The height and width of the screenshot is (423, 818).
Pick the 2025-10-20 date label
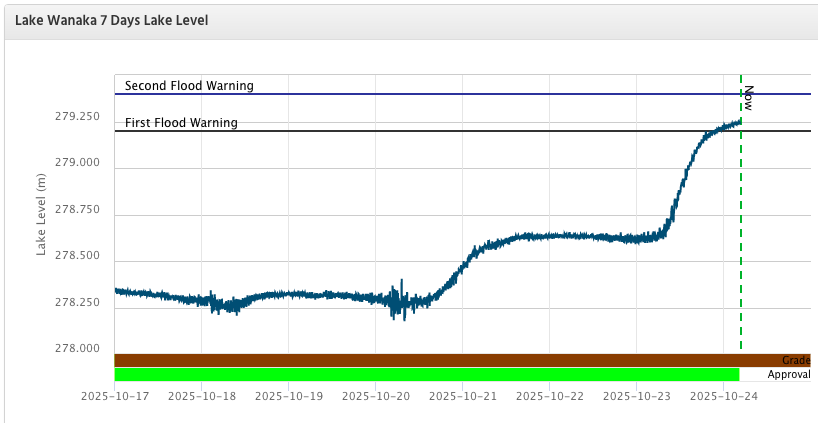click(x=375, y=396)
